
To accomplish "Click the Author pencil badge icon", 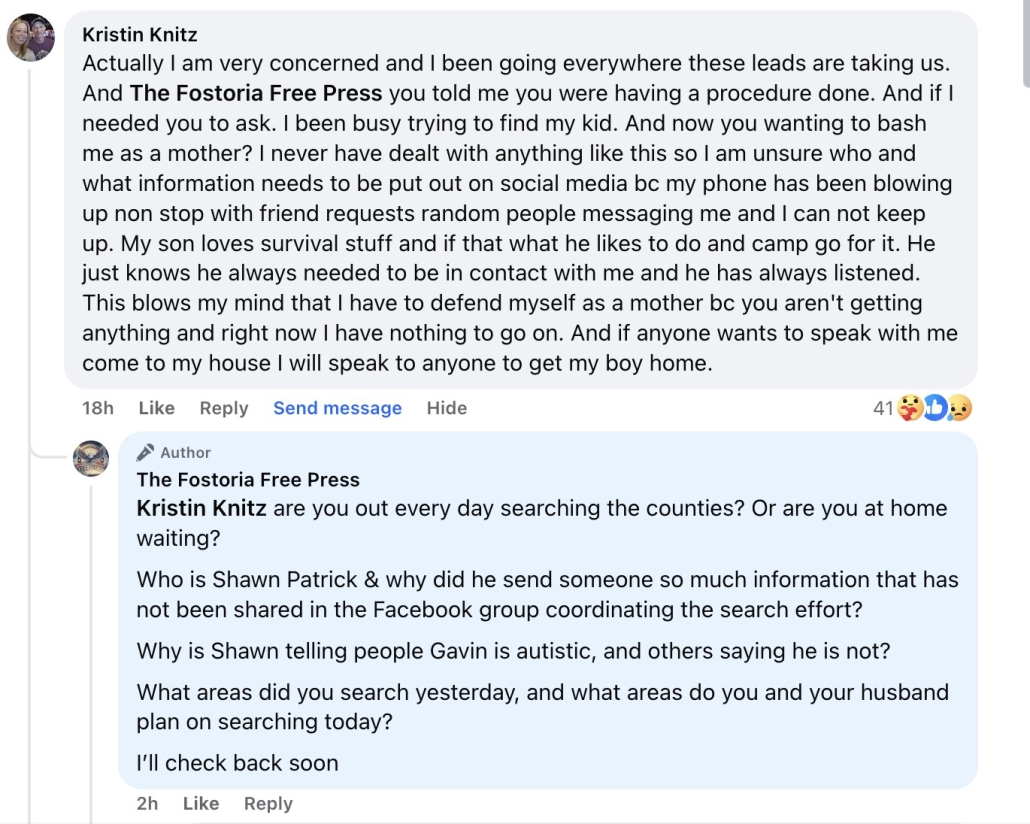I will point(145,453).
